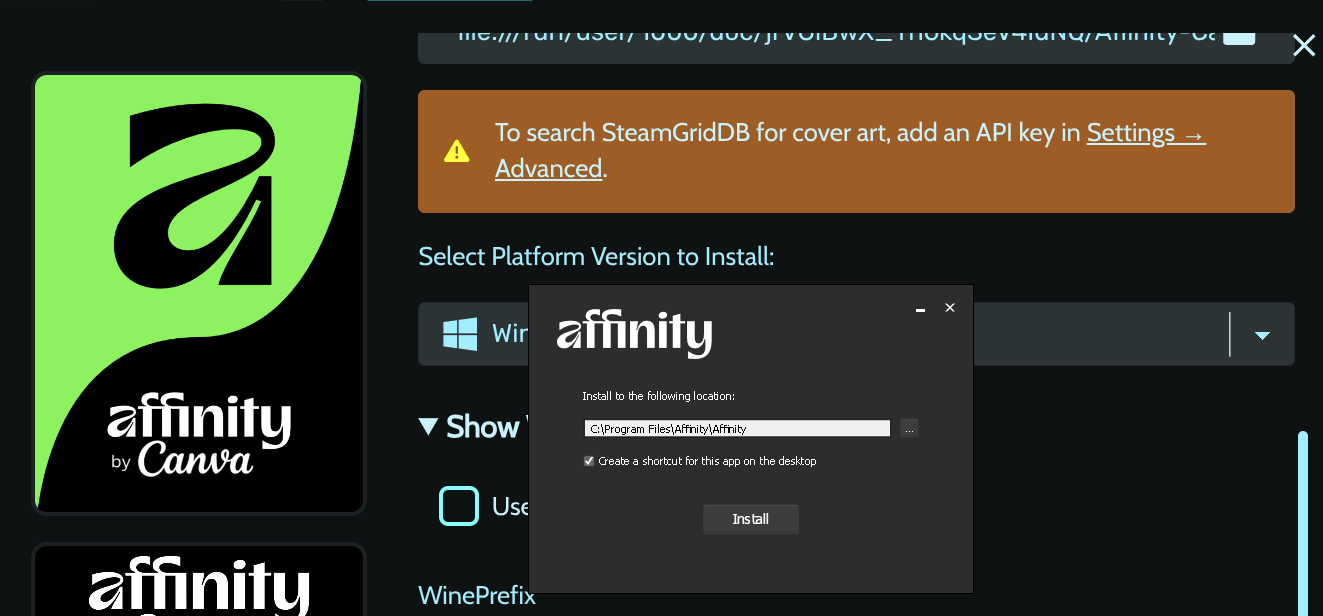Click the Select Platform Version to Install label
Image resolution: width=1323 pixels, height=616 pixels.
tap(596, 256)
